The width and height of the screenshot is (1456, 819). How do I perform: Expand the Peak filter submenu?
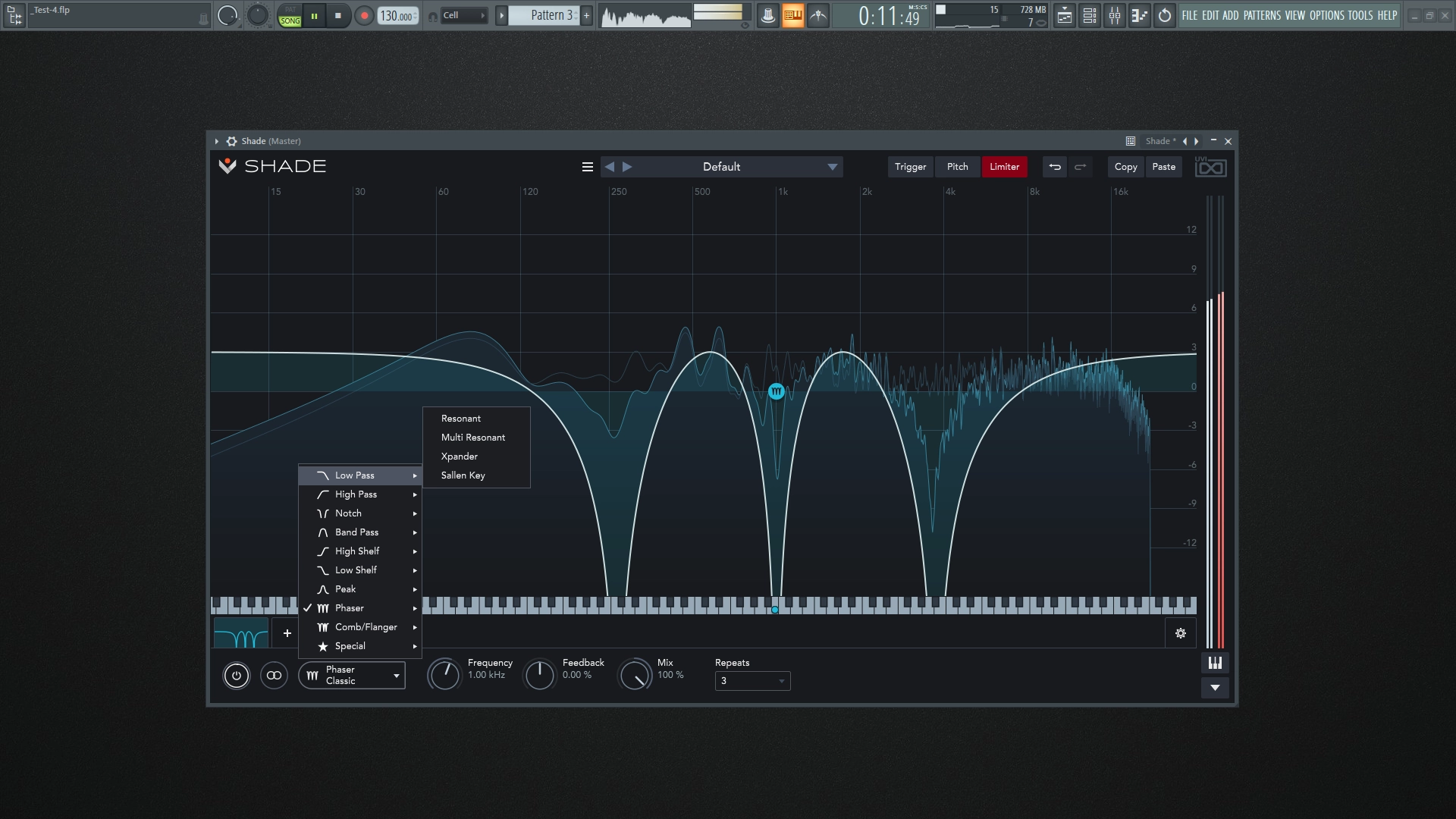click(360, 589)
